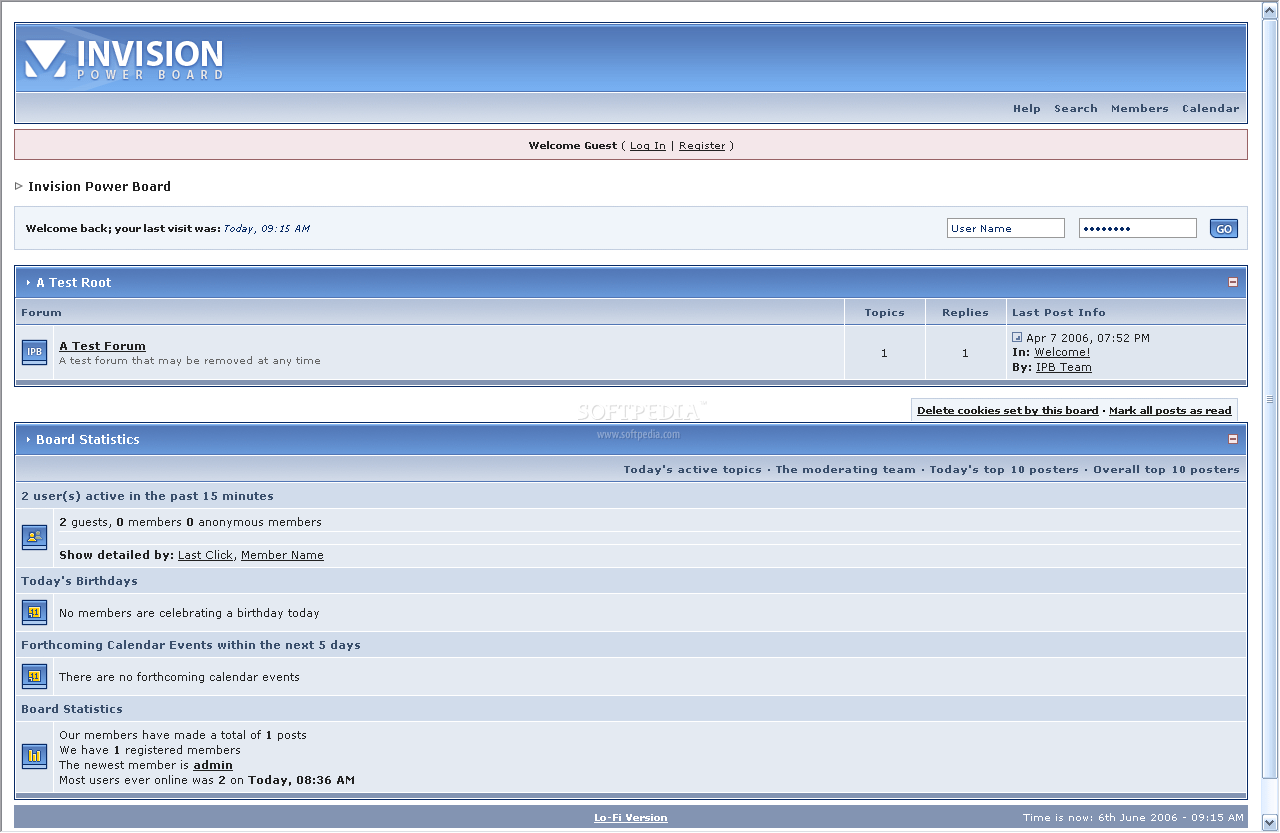The image size is (1280, 833).
Task: Click the Forum column header
Action: click(x=430, y=312)
